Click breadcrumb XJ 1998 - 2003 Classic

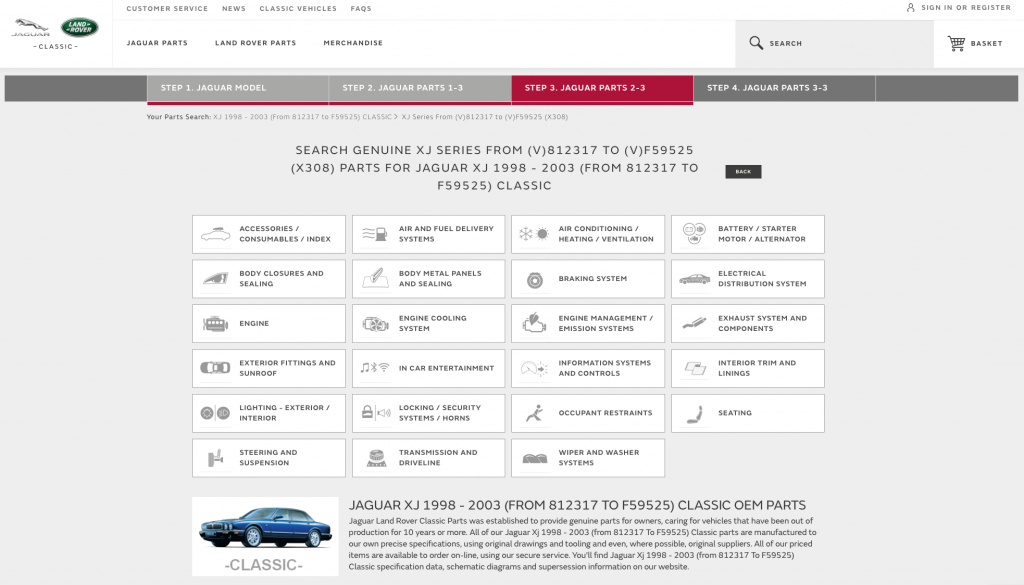click(302, 117)
